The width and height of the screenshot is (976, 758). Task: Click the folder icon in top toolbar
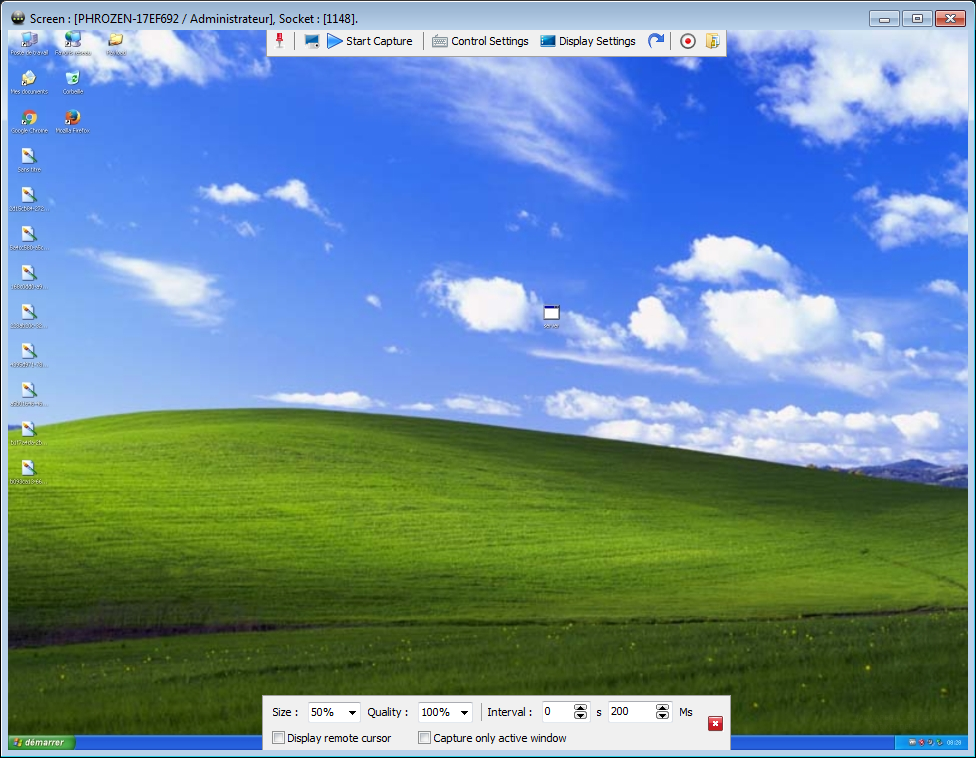712,41
